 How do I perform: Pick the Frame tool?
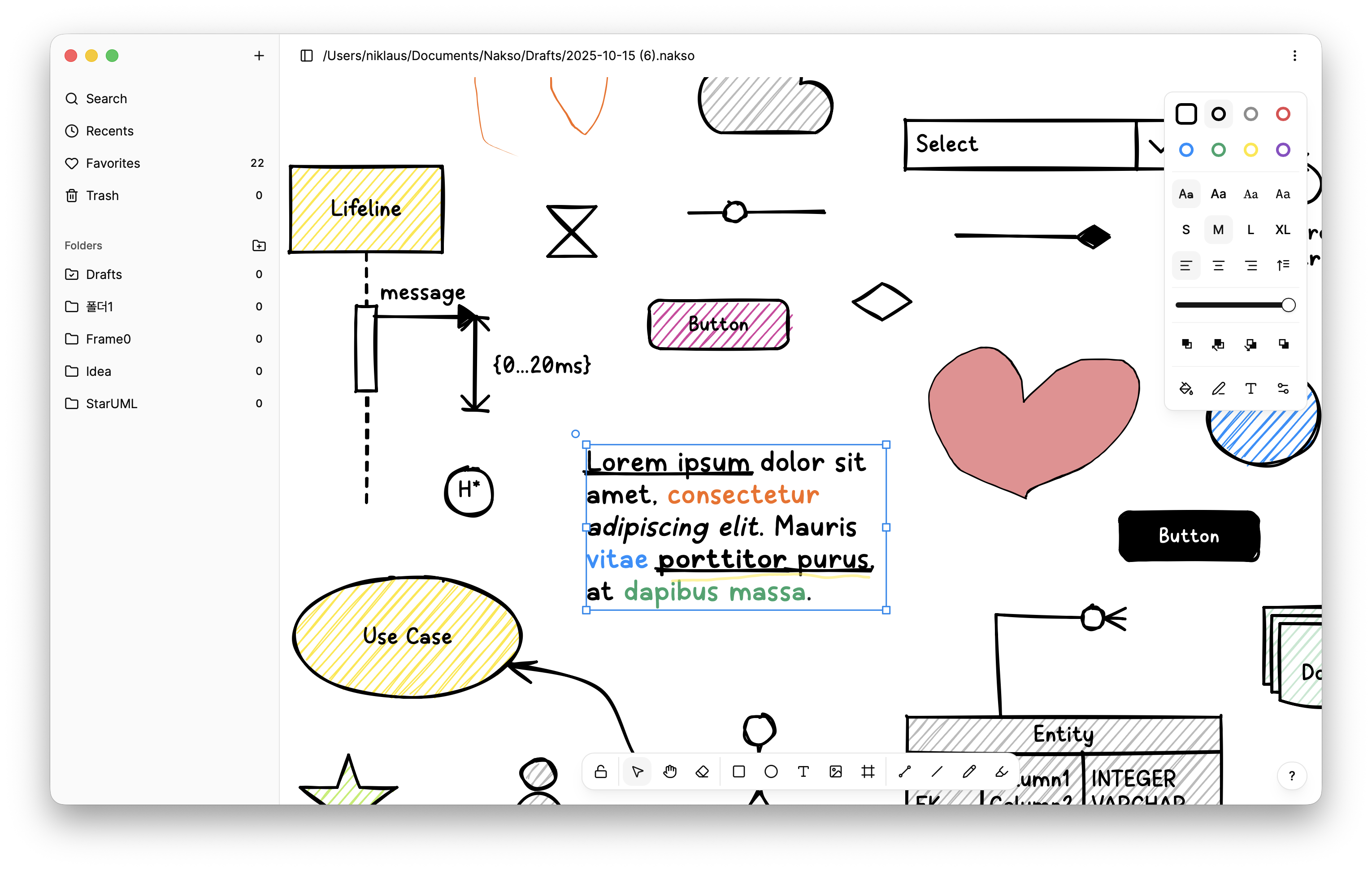[x=868, y=772]
